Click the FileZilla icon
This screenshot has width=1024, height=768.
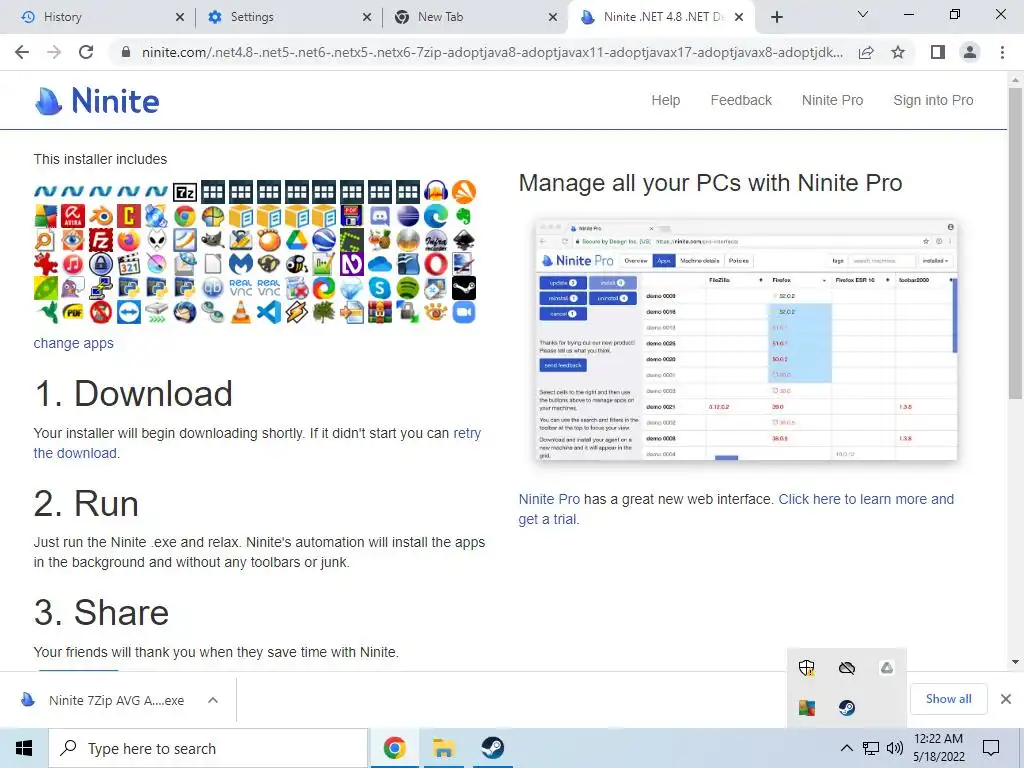click(101, 240)
